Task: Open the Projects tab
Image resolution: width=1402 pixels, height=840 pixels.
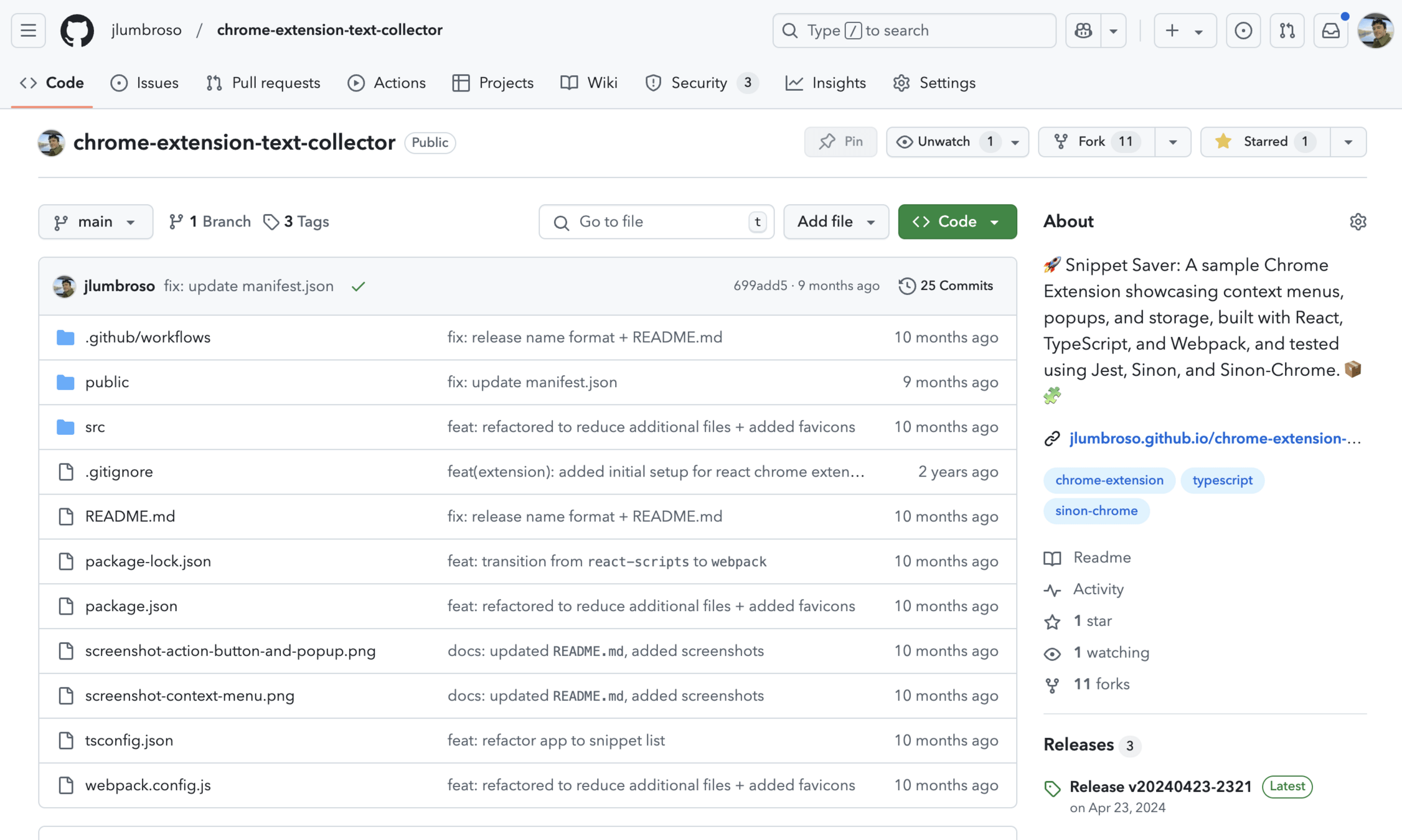Action: coord(493,83)
